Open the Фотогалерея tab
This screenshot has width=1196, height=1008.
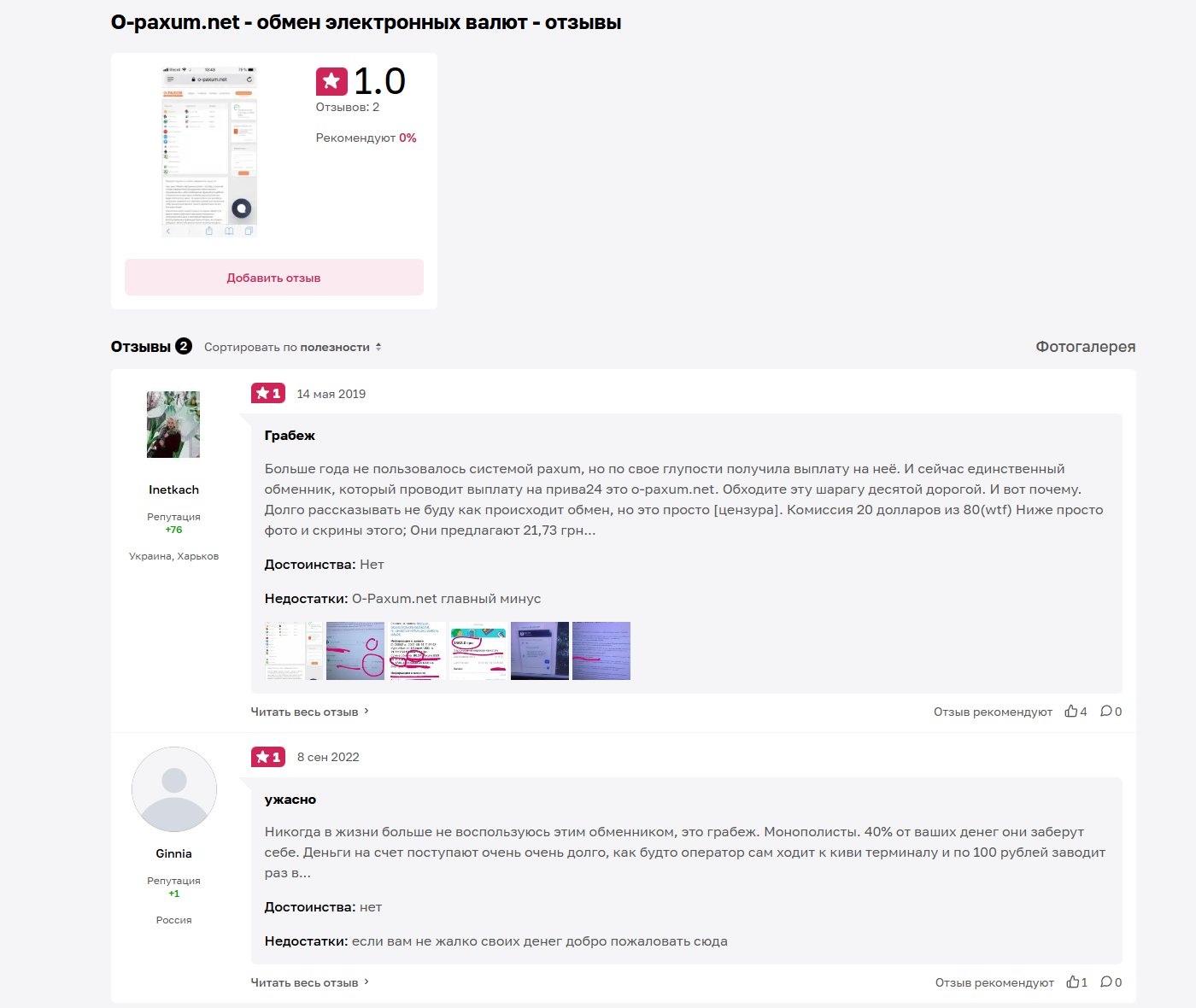point(1086,347)
